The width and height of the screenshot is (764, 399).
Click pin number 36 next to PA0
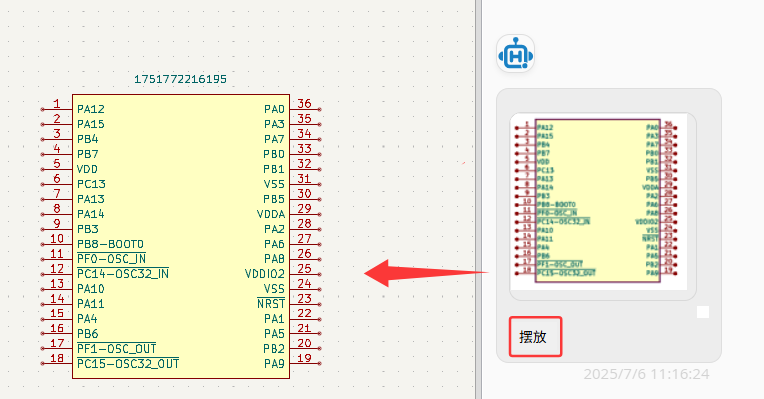click(x=305, y=103)
